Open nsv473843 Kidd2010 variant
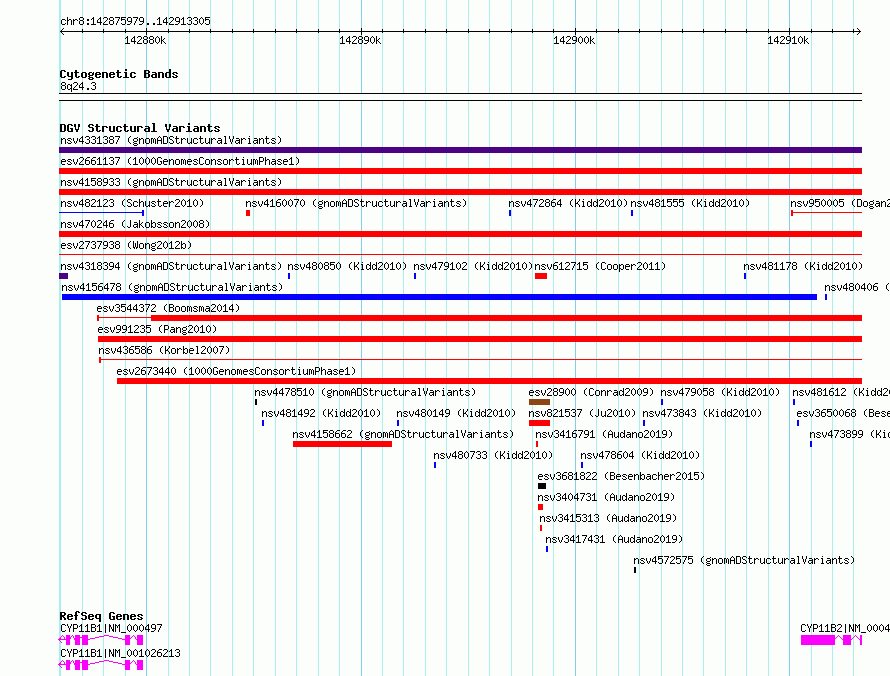This screenshot has width=890, height=676. (x=702, y=413)
